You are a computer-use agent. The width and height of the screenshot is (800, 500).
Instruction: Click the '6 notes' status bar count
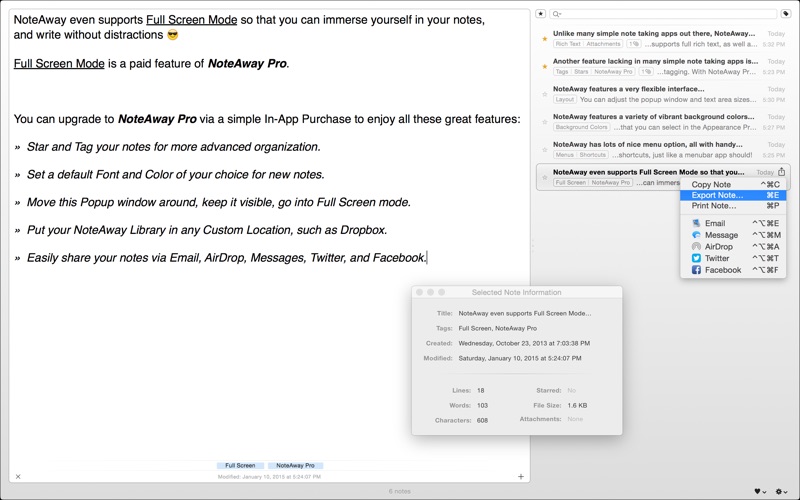coord(399,491)
